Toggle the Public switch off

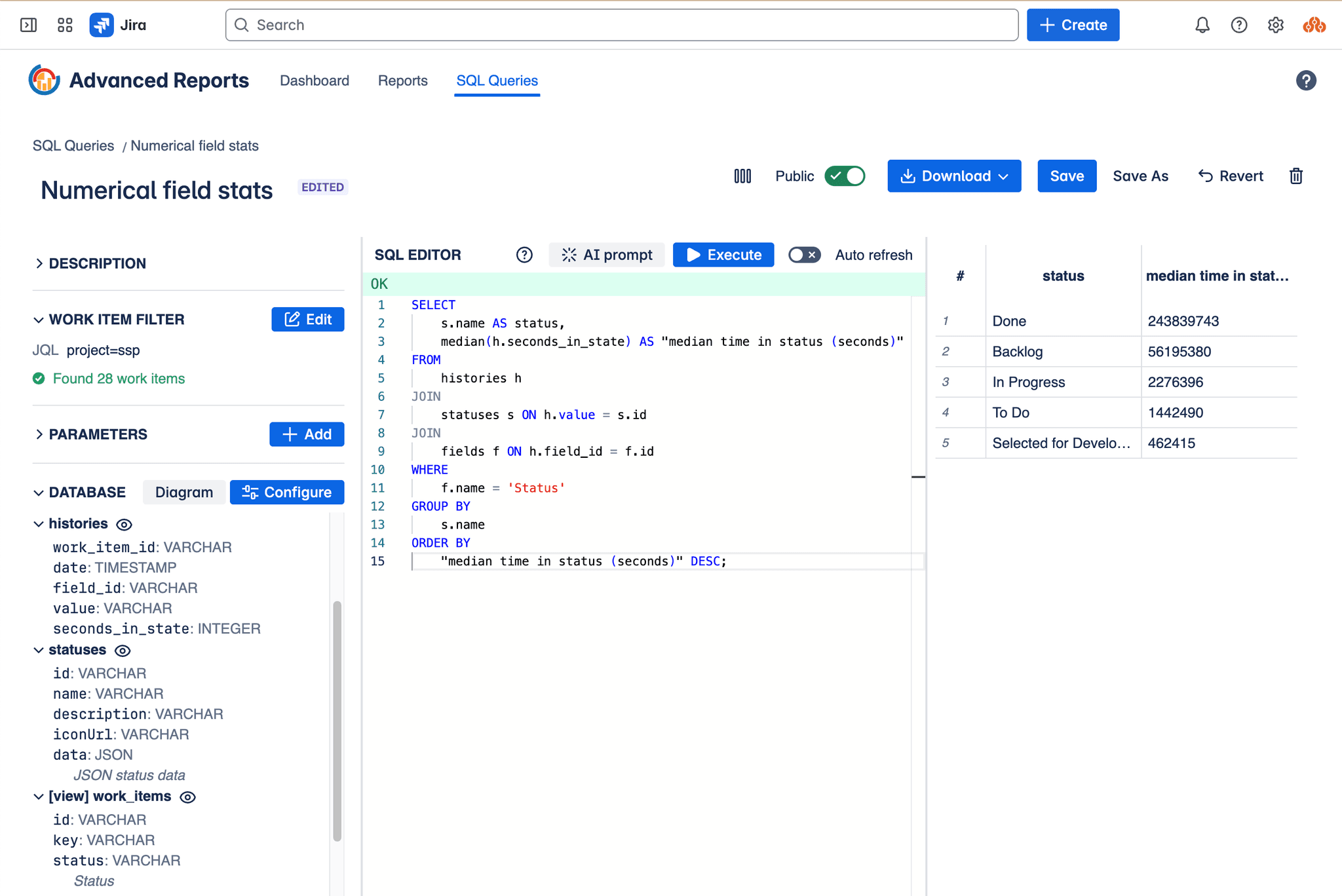845,176
